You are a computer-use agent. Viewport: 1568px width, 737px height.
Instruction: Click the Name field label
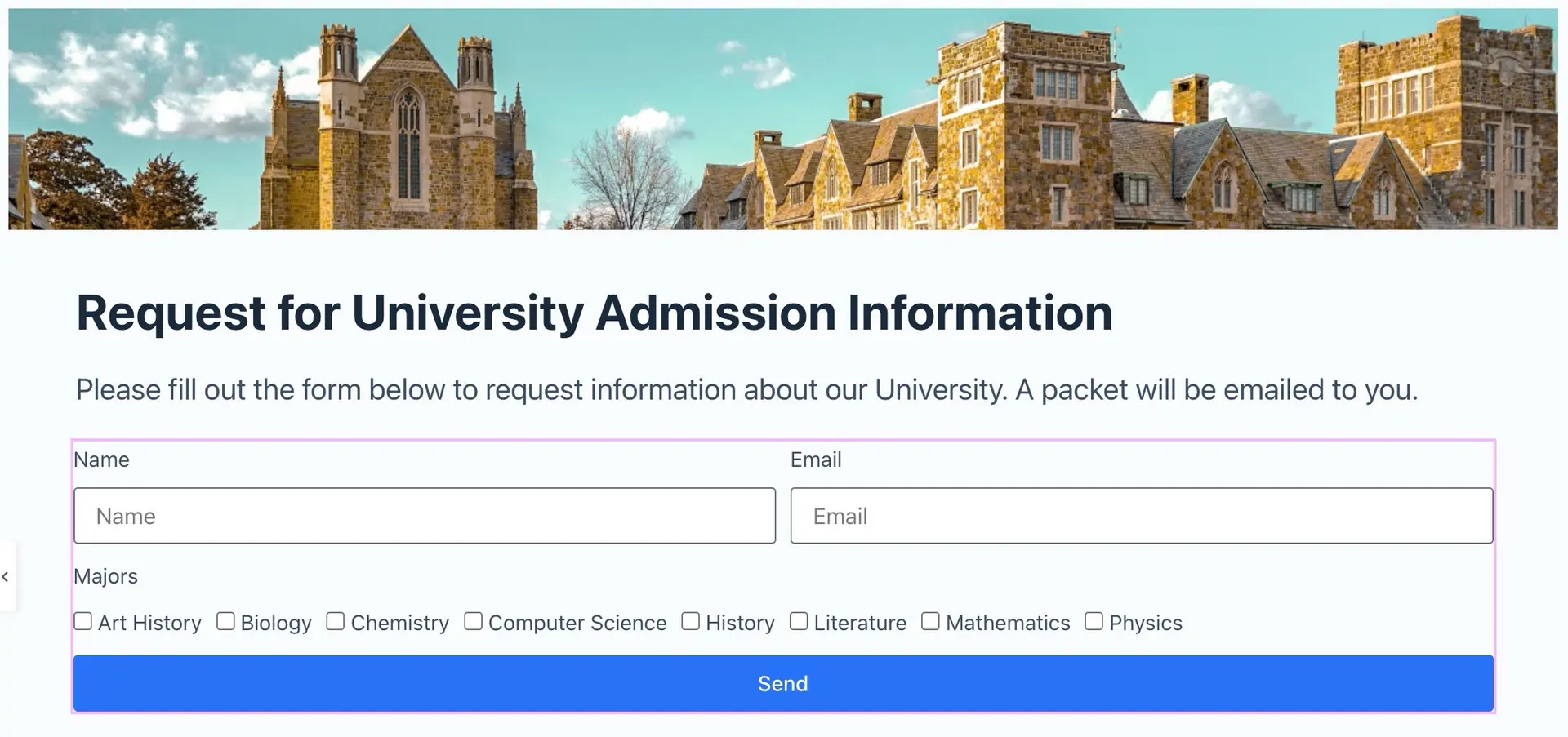[101, 460]
